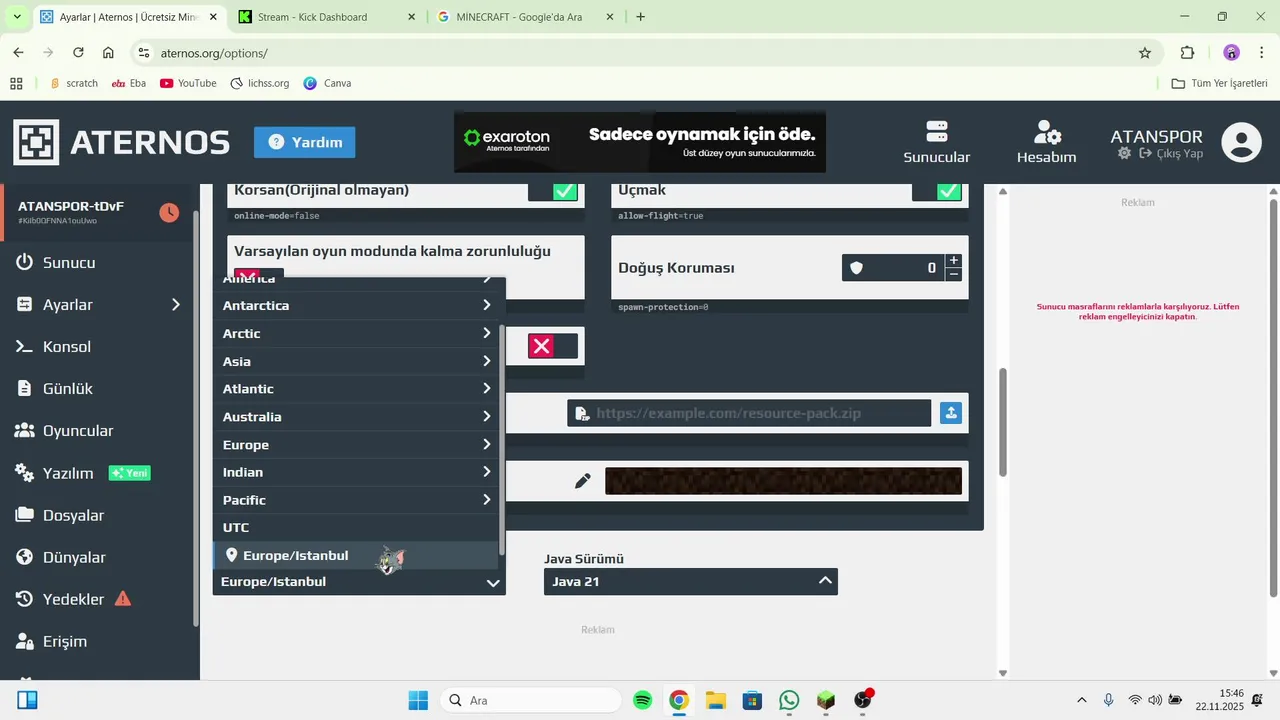Open WhatsApp from the taskbar
Image resolution: width=1280 pixels, height=720 pixels.
point(789,700)
